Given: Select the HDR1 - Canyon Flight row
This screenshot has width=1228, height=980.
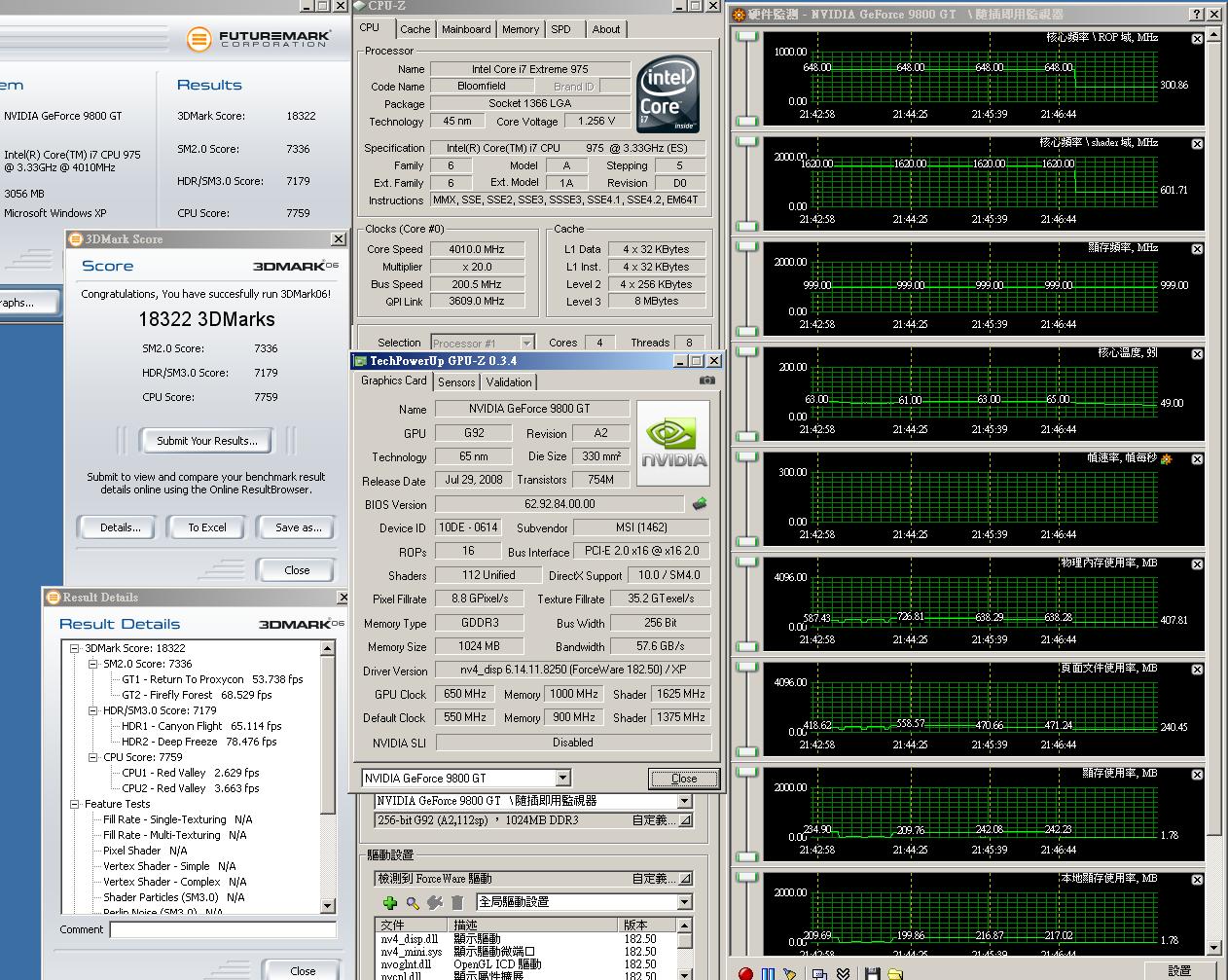Looking at the screenshot, I should coord(201,726).
